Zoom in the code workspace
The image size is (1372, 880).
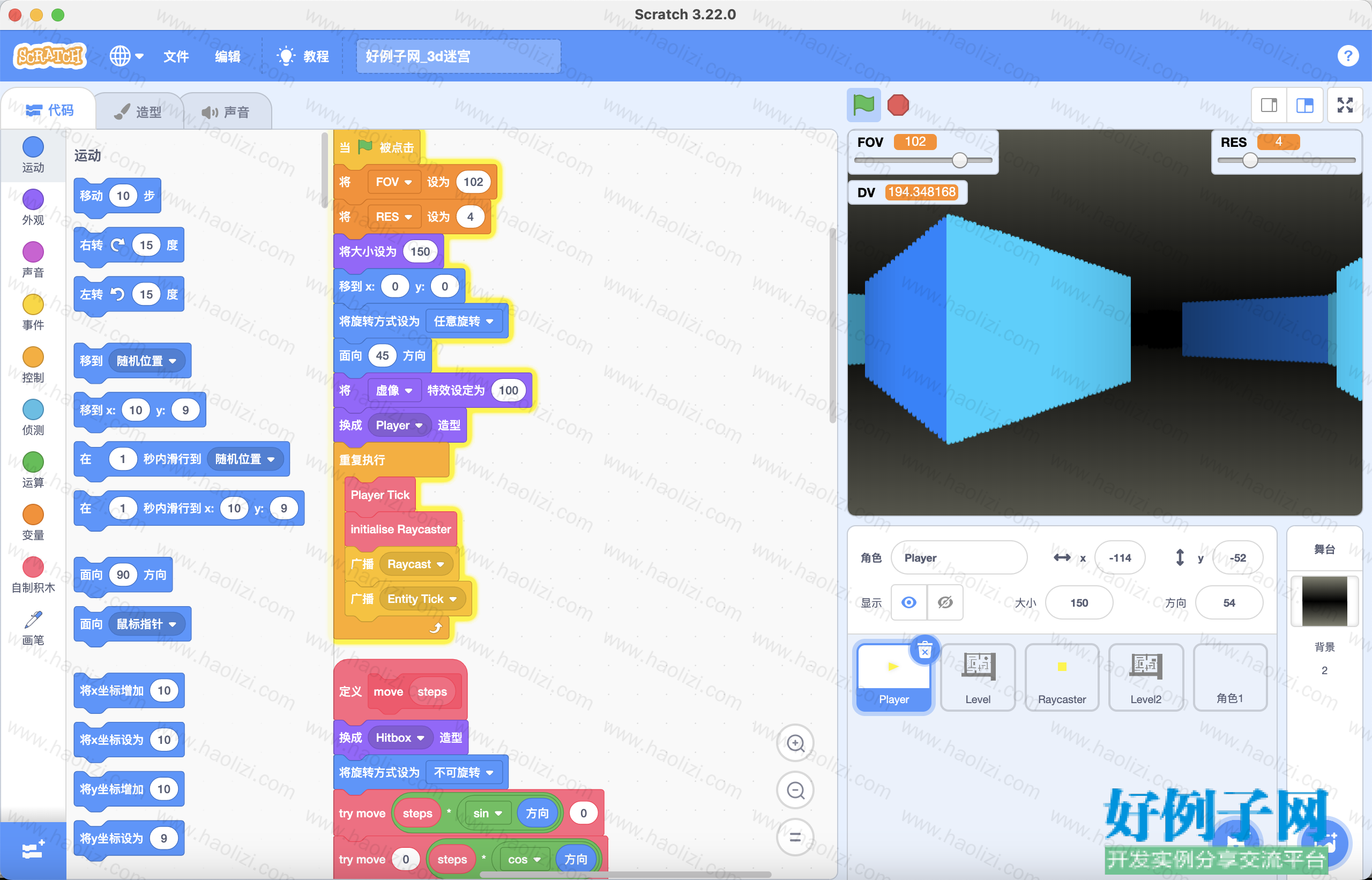tap(795, 743)
